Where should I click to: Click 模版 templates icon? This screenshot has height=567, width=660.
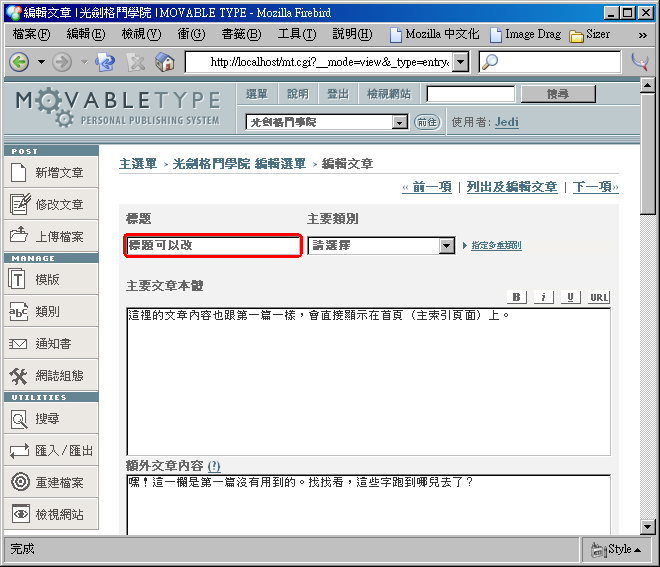click(17, 279)
